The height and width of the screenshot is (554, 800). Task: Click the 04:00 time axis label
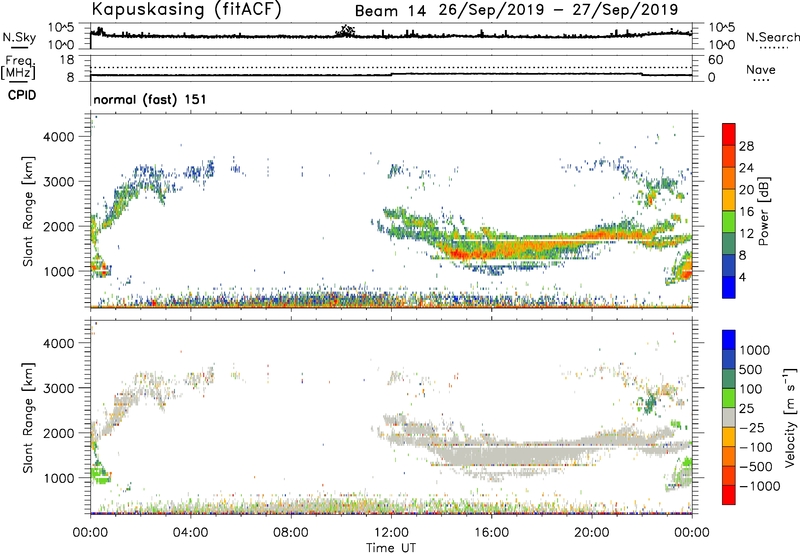[x=191, y=533]
